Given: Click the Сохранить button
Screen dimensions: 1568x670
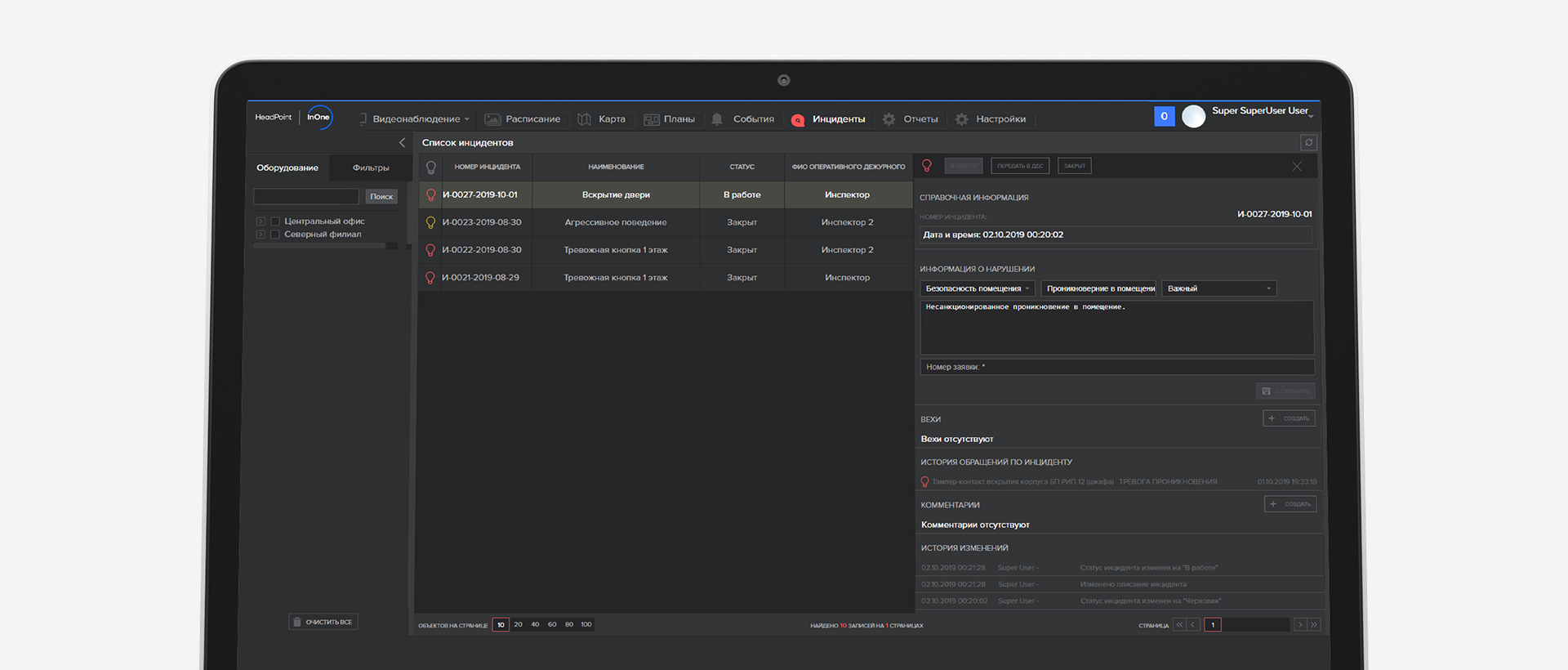Looking at the screenshot, I should pyautogui.click(x=1285, y=391).
